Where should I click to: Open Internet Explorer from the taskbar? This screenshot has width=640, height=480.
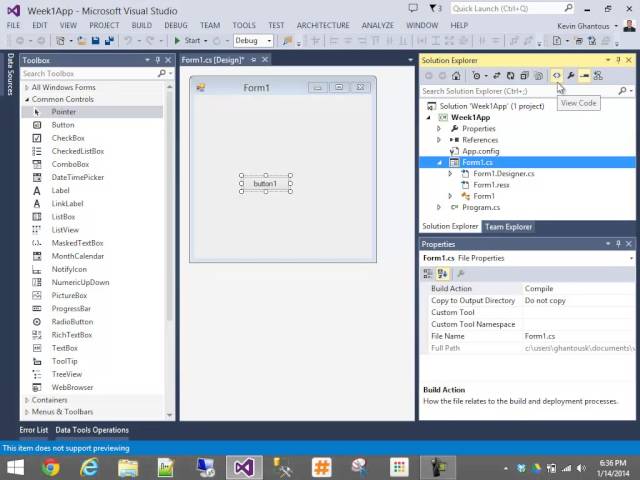click(x=89, y=467)
